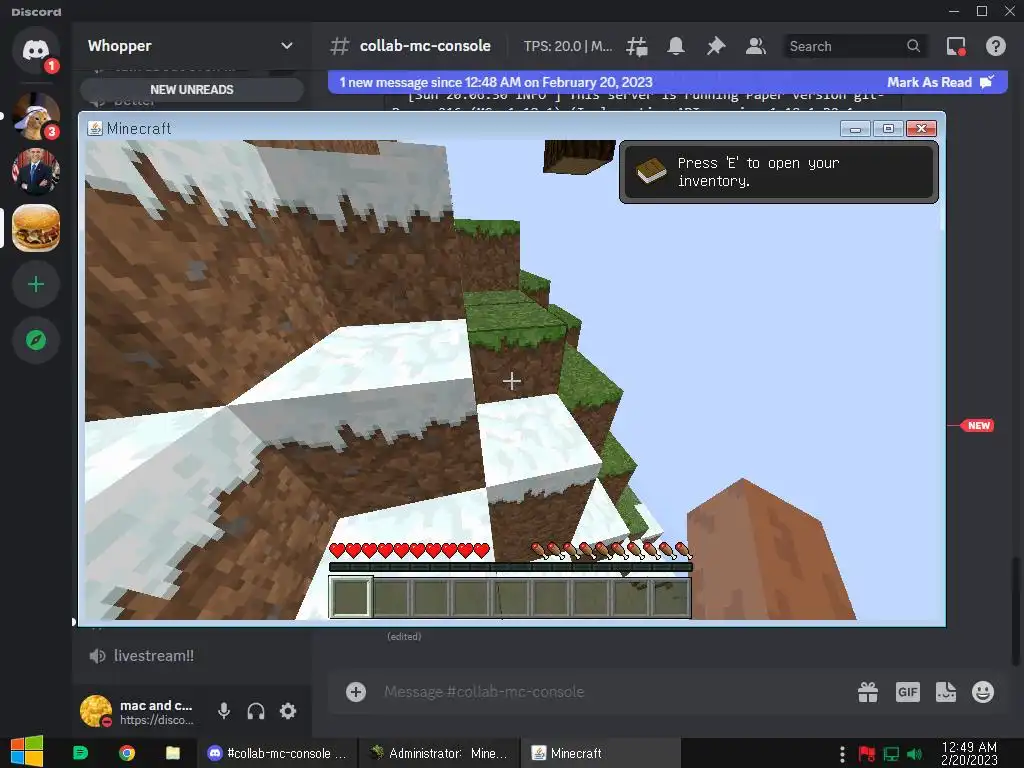This screenshot has width=1024, height=768.
Task: Switch to Administrator: Mine... taskbar window
Action: coord(439,753)
